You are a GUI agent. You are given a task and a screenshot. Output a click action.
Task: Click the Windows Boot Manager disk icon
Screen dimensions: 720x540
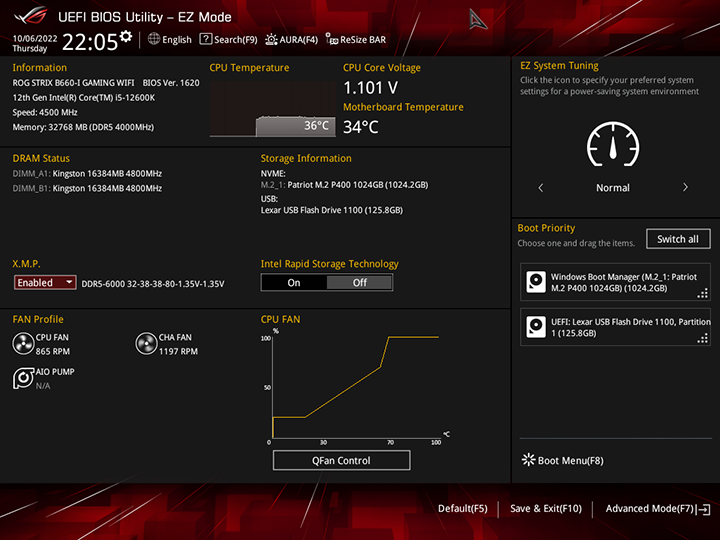pos(536,282)
